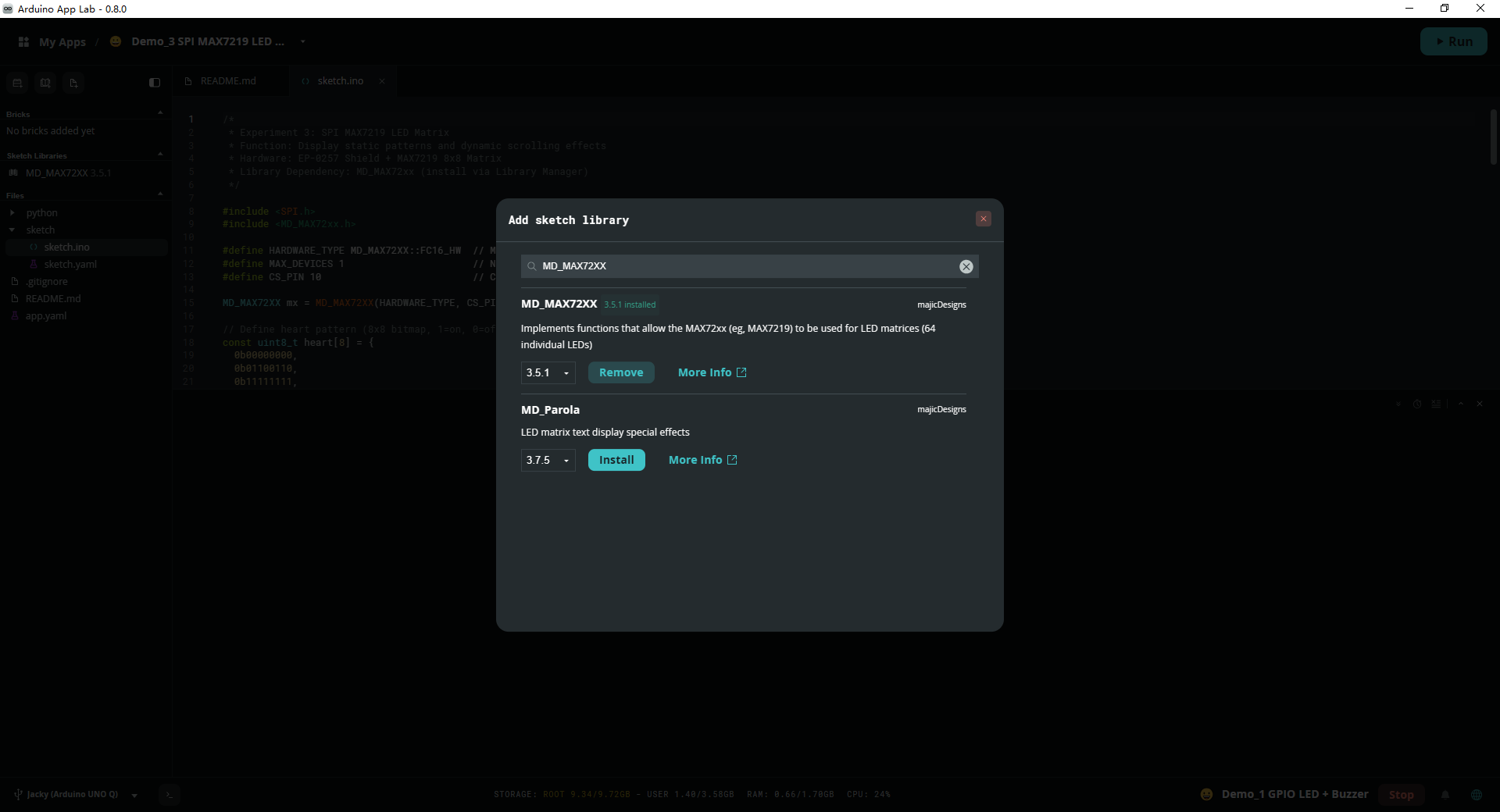Open the MD_MAX72XX version 3.5.1 dropdown
Screen dimensions: 1500x812
coord(548,372)
